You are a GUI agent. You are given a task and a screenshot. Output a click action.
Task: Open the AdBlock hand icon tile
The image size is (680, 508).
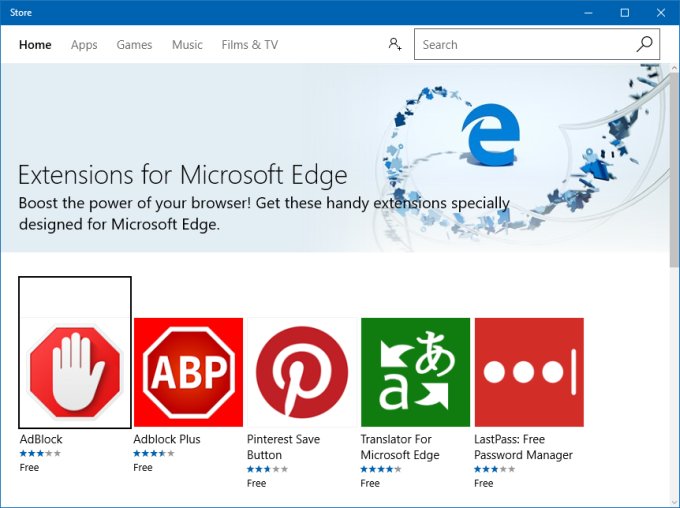tap(75, 373)
